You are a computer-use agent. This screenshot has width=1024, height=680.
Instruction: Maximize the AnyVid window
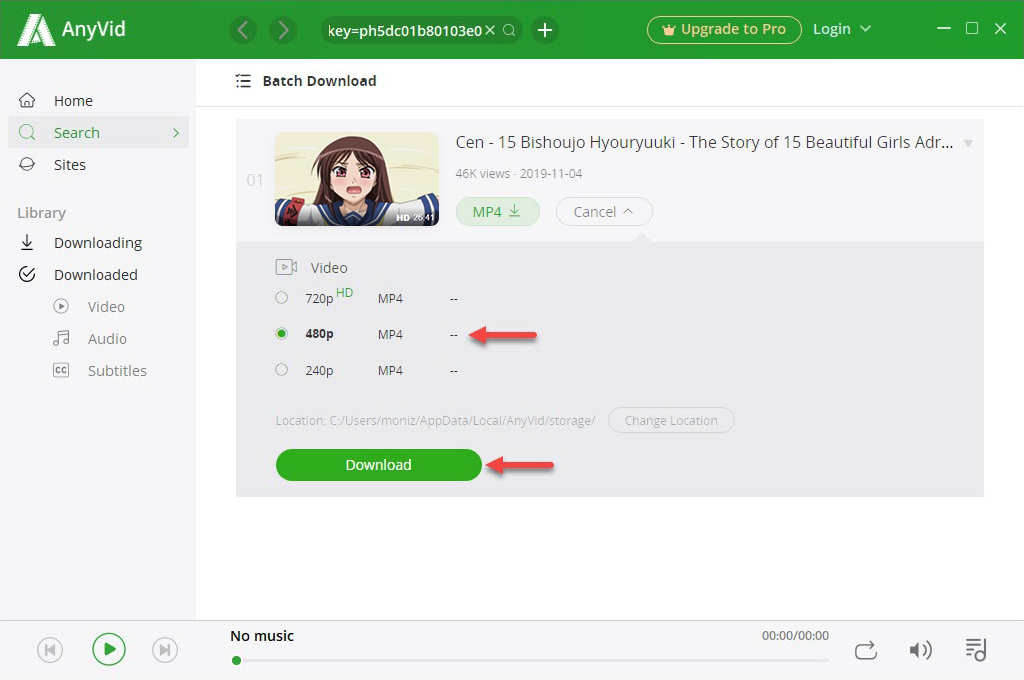click(x=972, y=29)
